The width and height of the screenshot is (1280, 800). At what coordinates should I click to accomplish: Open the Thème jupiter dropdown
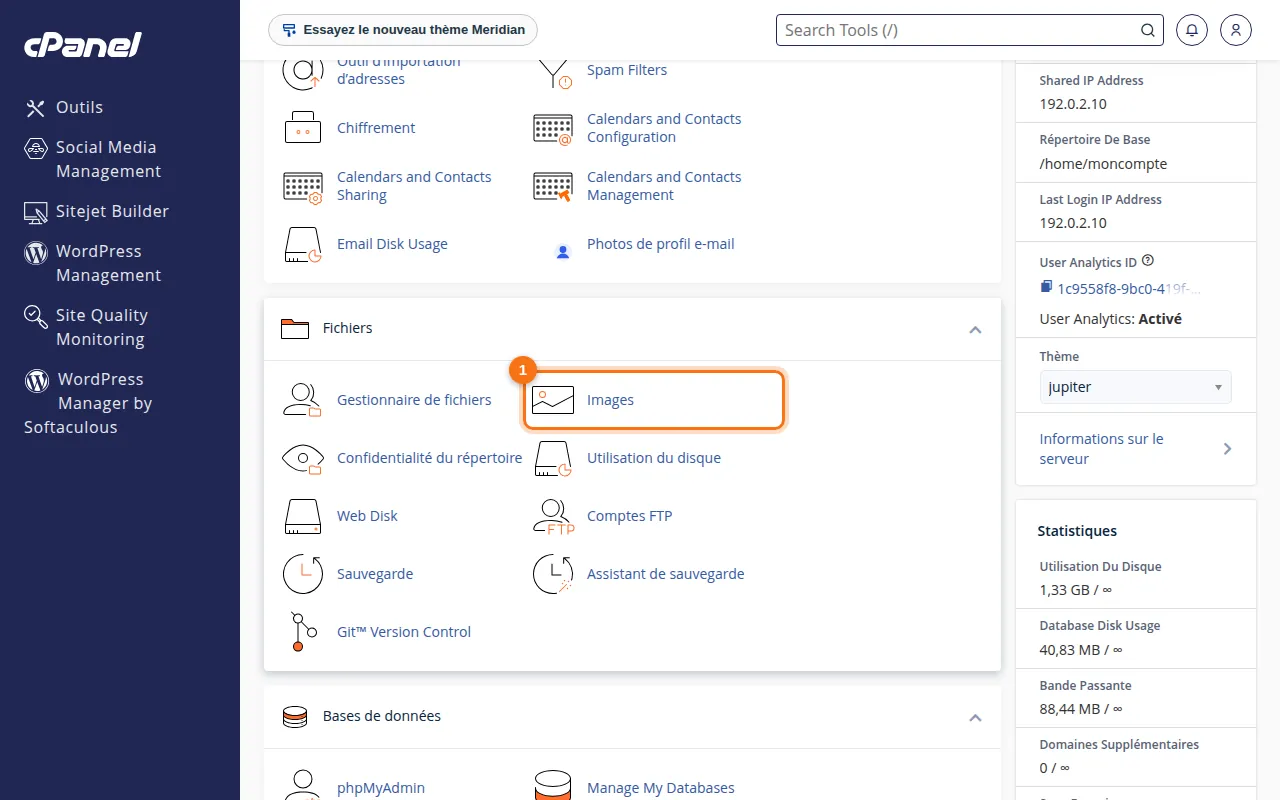[x=1135, y=387]
